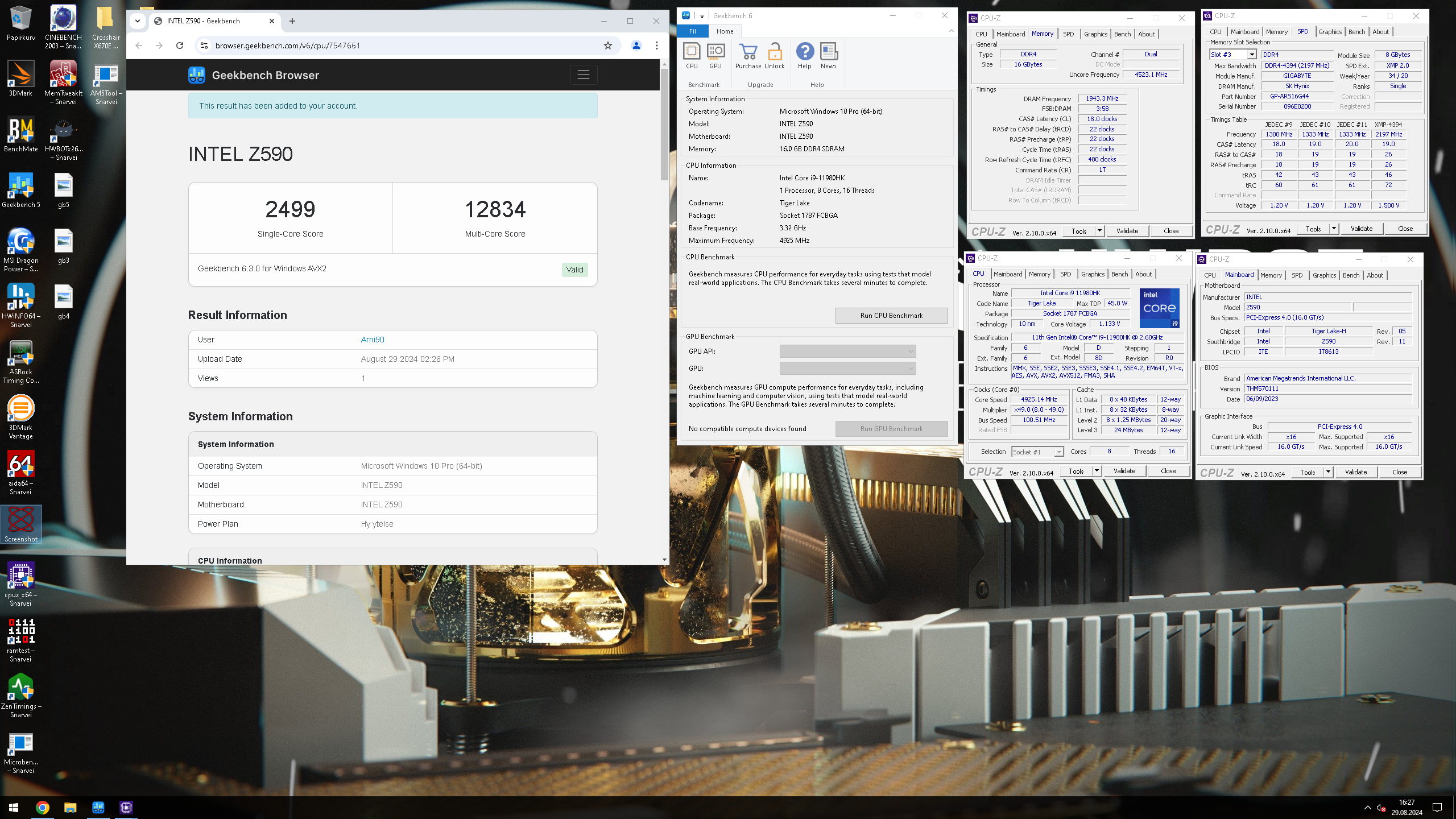Select the ZenTimings desktop shortcut

pyautogui.click(x=20, y=696)
